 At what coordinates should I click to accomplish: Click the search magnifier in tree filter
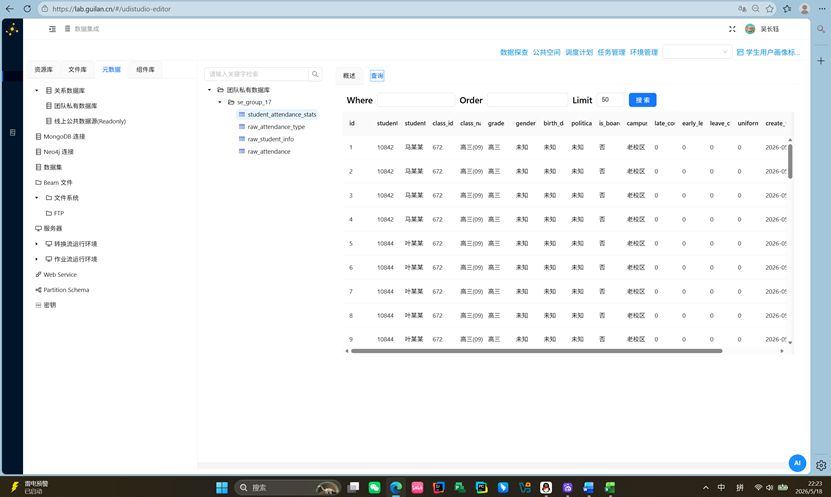point(315,74)
